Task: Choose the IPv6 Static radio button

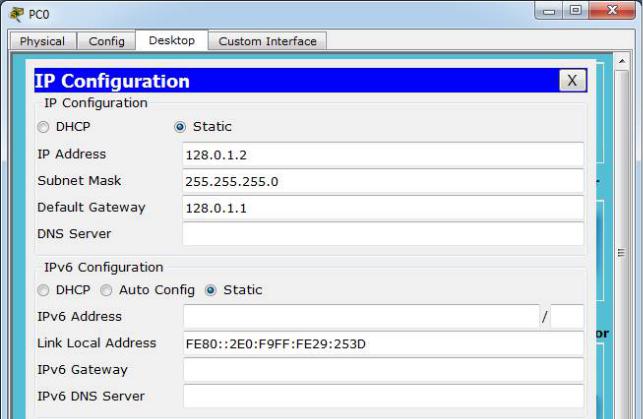Action: [x=210, y=290]
